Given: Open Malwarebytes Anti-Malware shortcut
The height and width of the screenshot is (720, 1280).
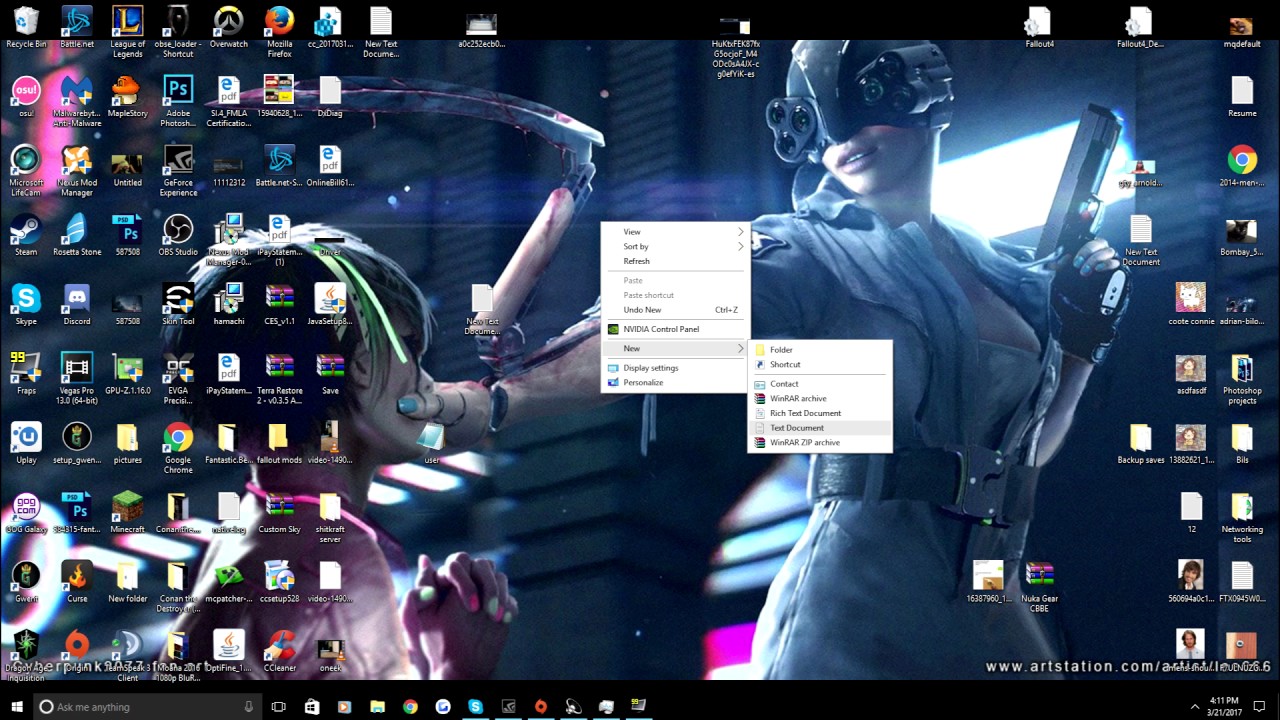Looking at the screenshot, I should pyautogui.click(x=77, y=101).
